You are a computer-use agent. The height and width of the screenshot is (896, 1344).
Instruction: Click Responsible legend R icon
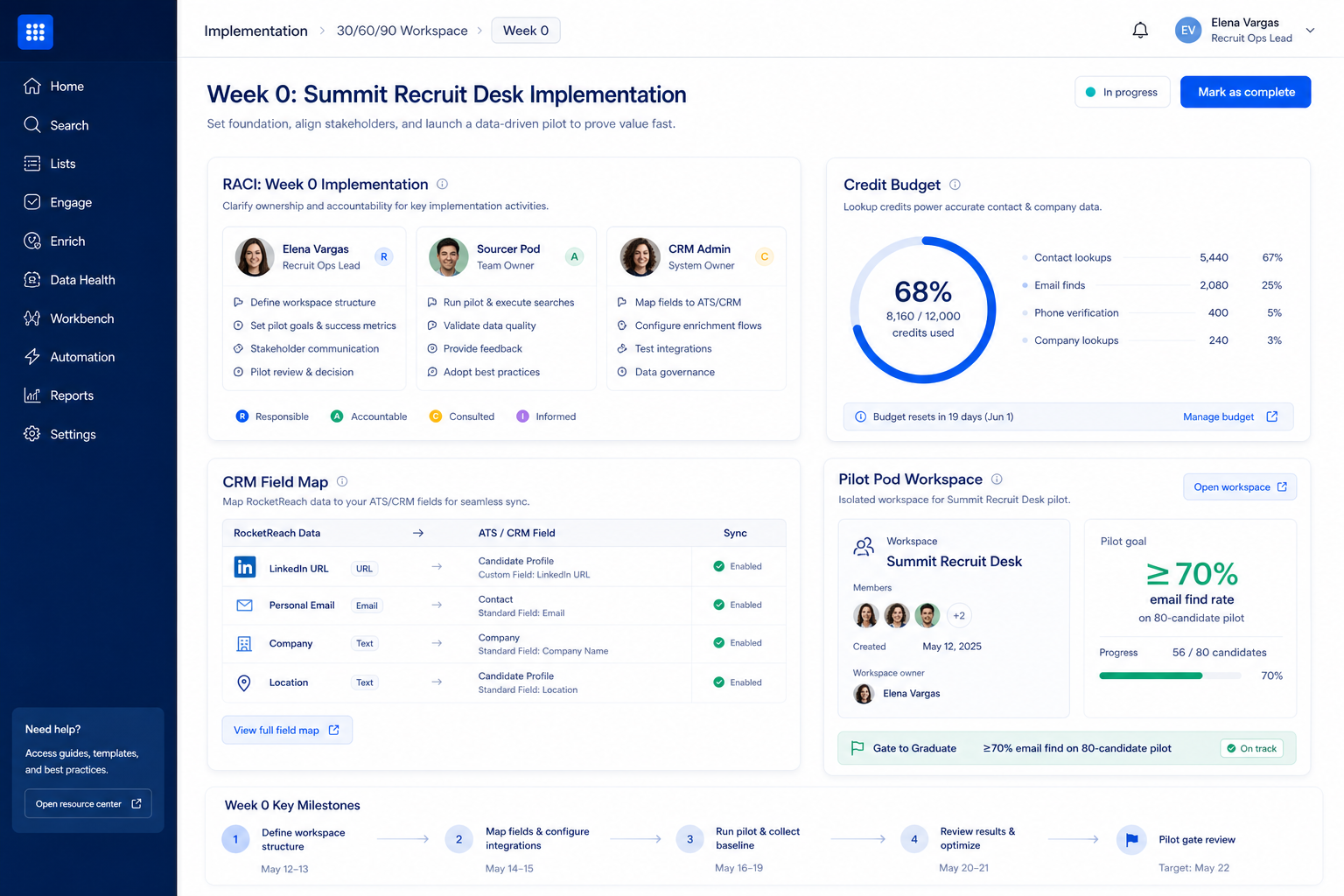coord(242,416)
